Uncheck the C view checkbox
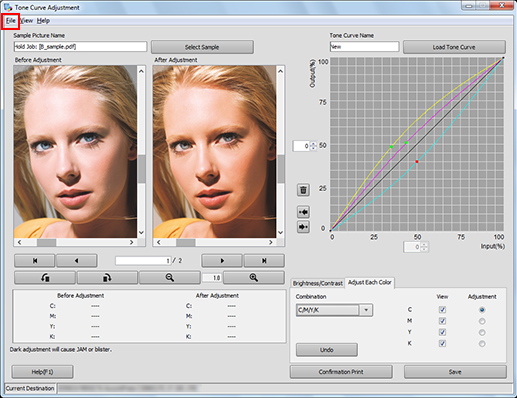Viewport: 517px width, 398px height. coord(442,310)
